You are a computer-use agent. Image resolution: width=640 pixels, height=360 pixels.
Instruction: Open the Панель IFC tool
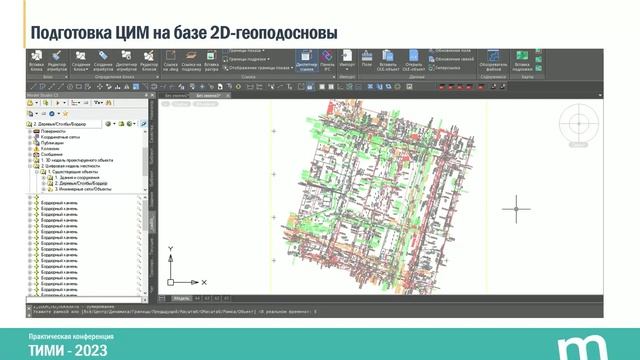coord(327,61)
